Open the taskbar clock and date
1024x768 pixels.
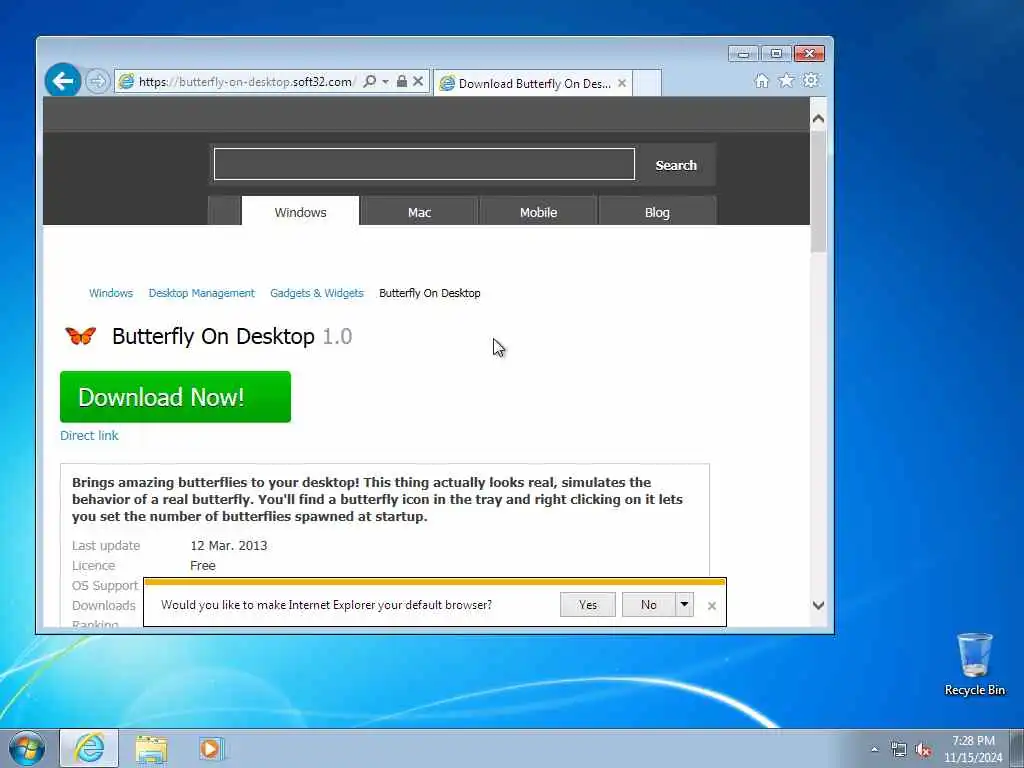[973, 749]
